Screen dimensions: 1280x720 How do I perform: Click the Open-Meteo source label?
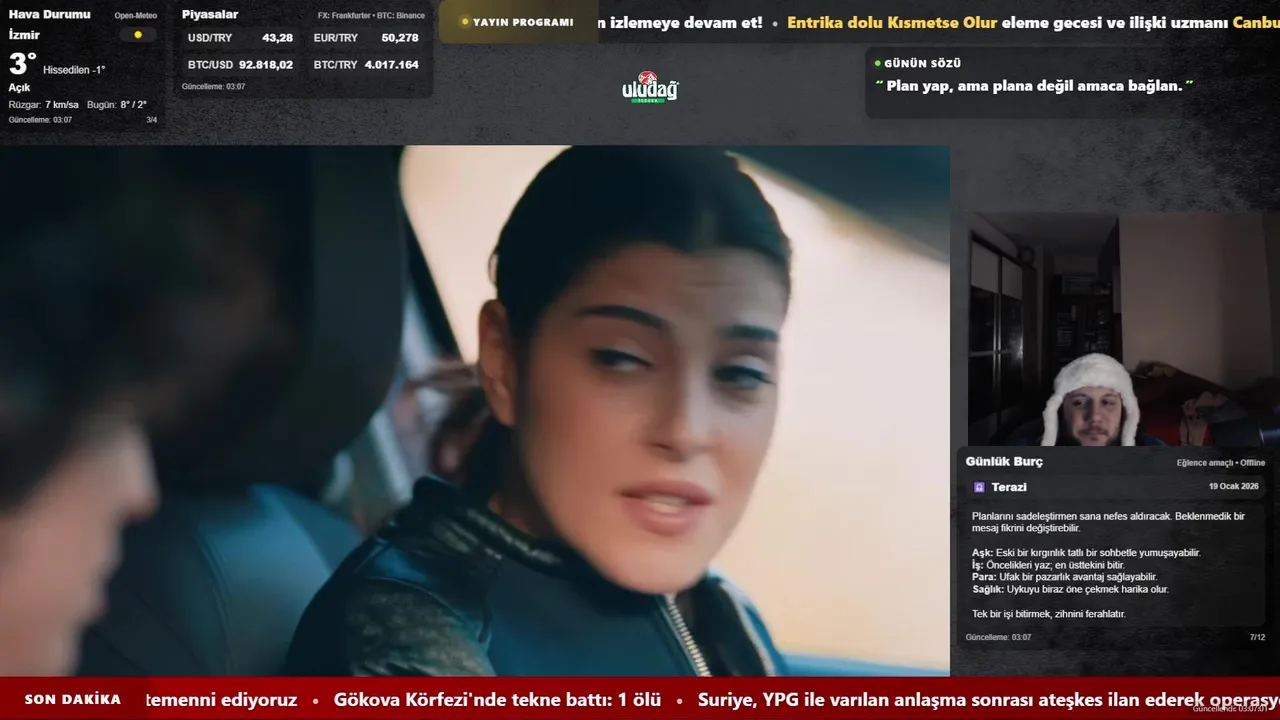point(136,16)
